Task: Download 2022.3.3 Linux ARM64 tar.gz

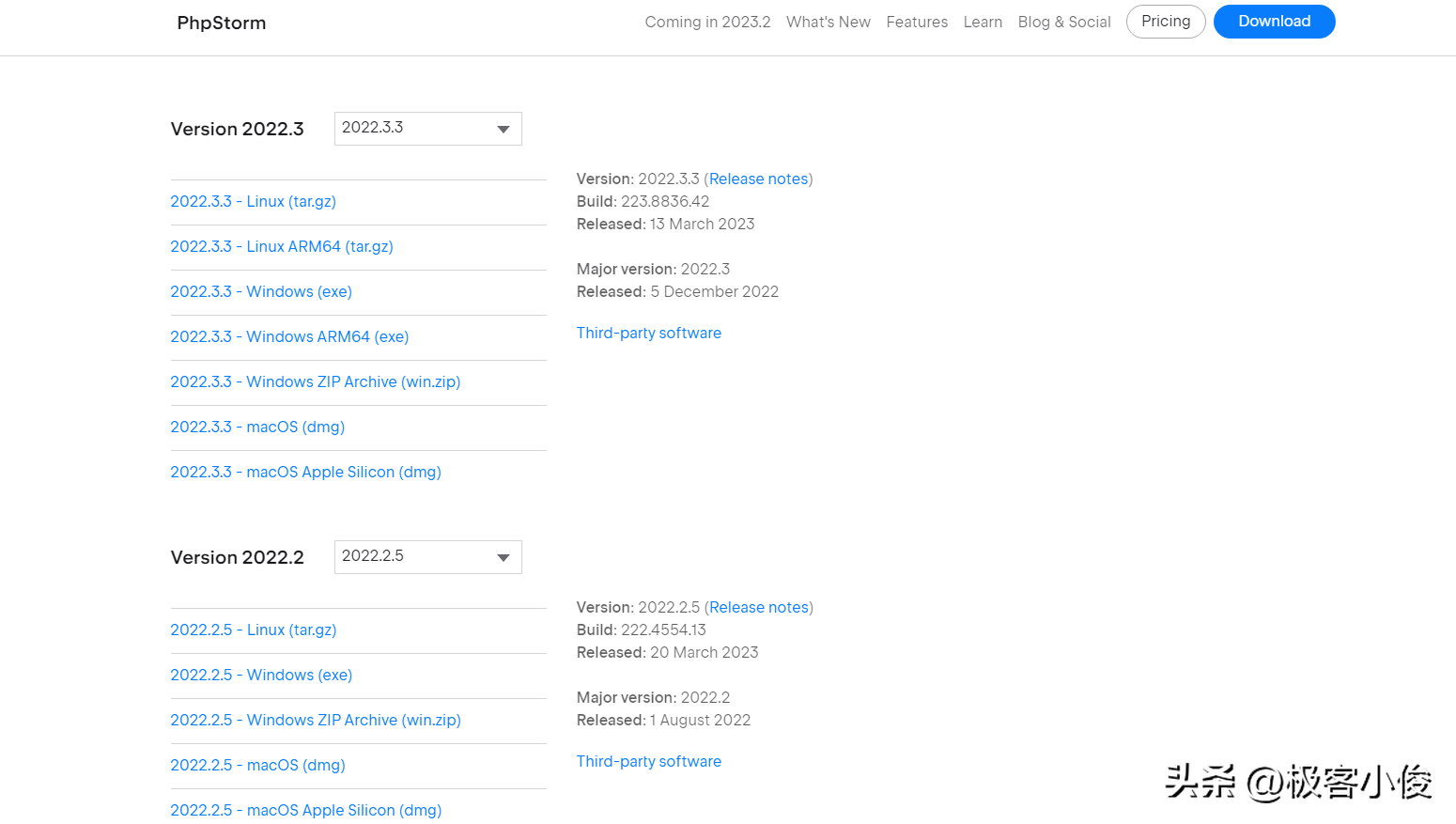Action: [x=282, y=246]
